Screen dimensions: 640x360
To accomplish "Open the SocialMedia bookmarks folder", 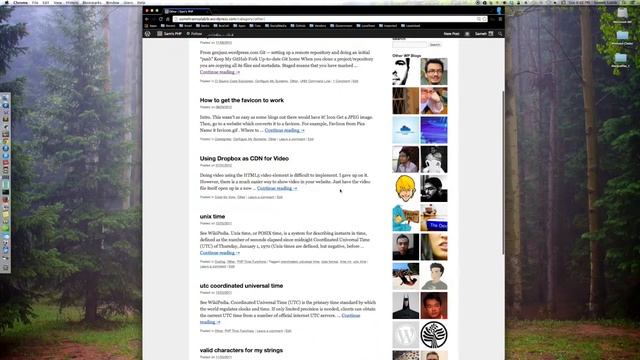I will click(x=276, y=26).
